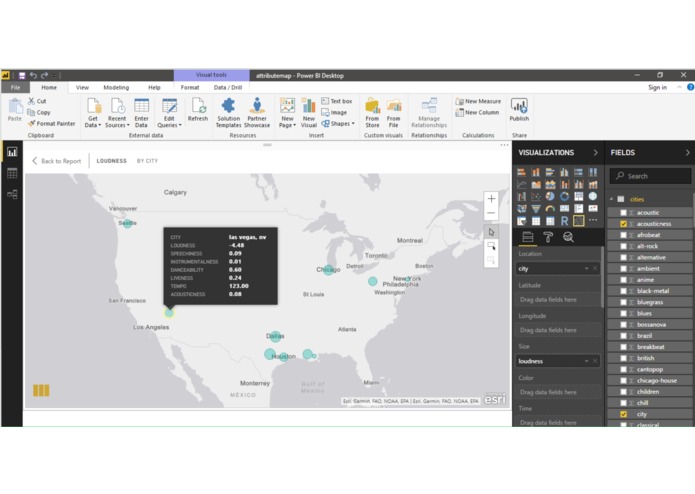The image size is (695, 494).
Task: Open the Analytics magnifier tab
Action: tap(568, 237)
